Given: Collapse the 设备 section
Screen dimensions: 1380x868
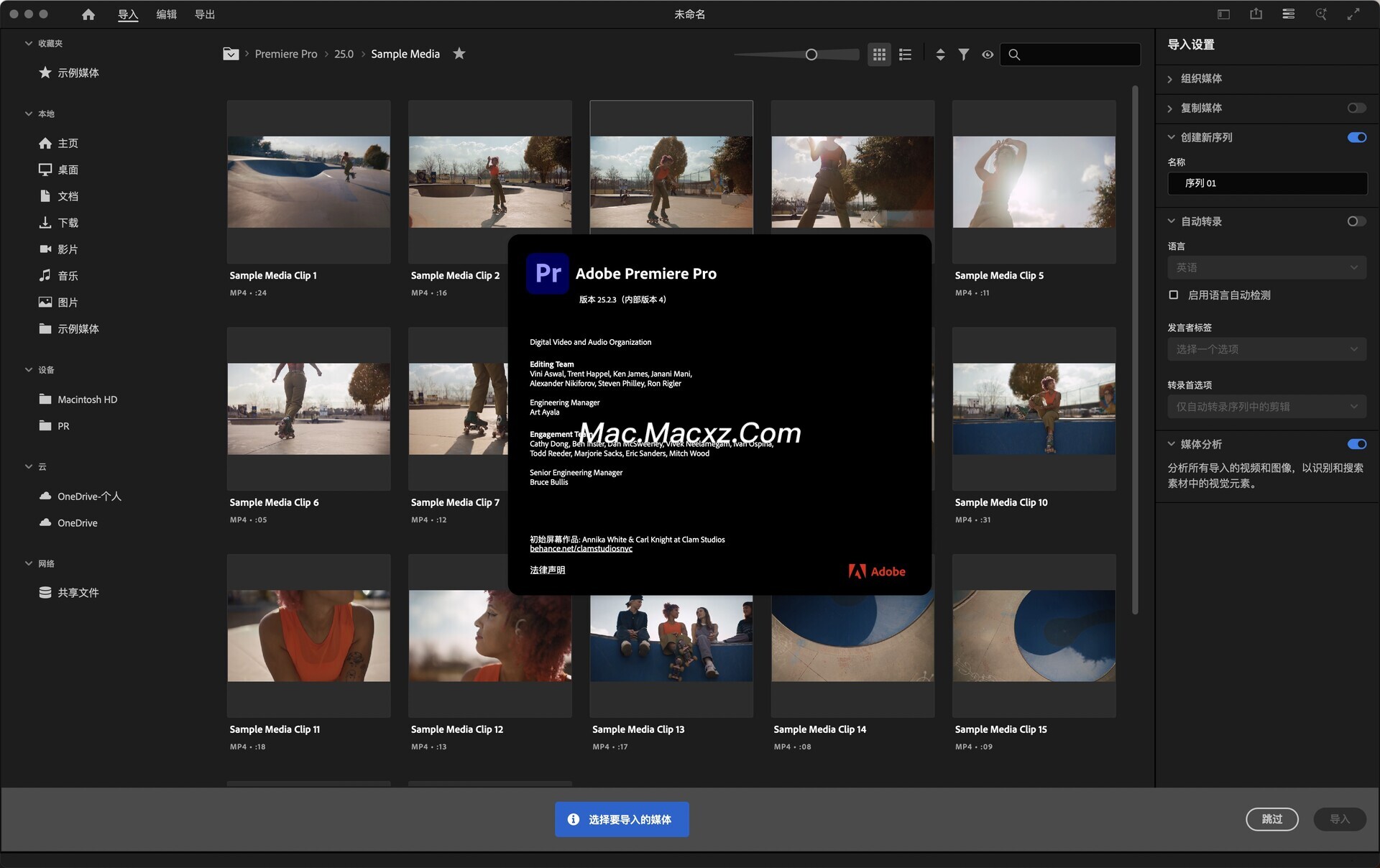Looking at the screenshot, I should coord(29,369).
